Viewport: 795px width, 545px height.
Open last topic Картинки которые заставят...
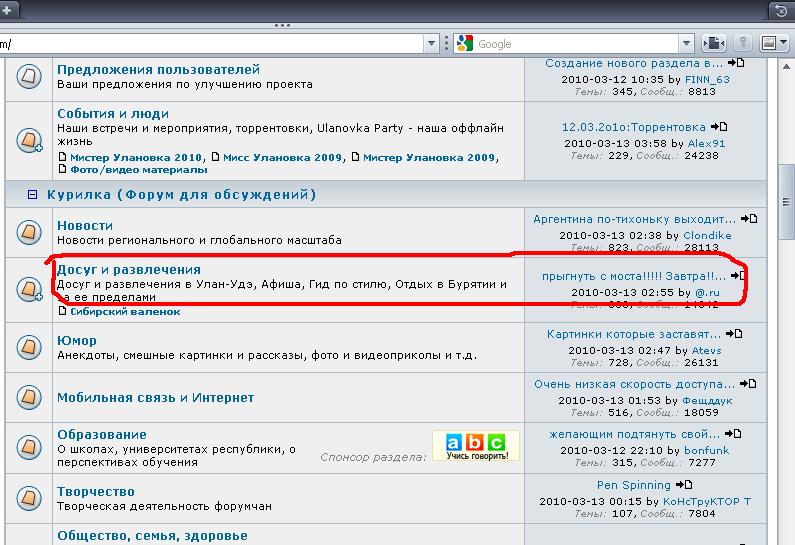click(x=634, y=334)
